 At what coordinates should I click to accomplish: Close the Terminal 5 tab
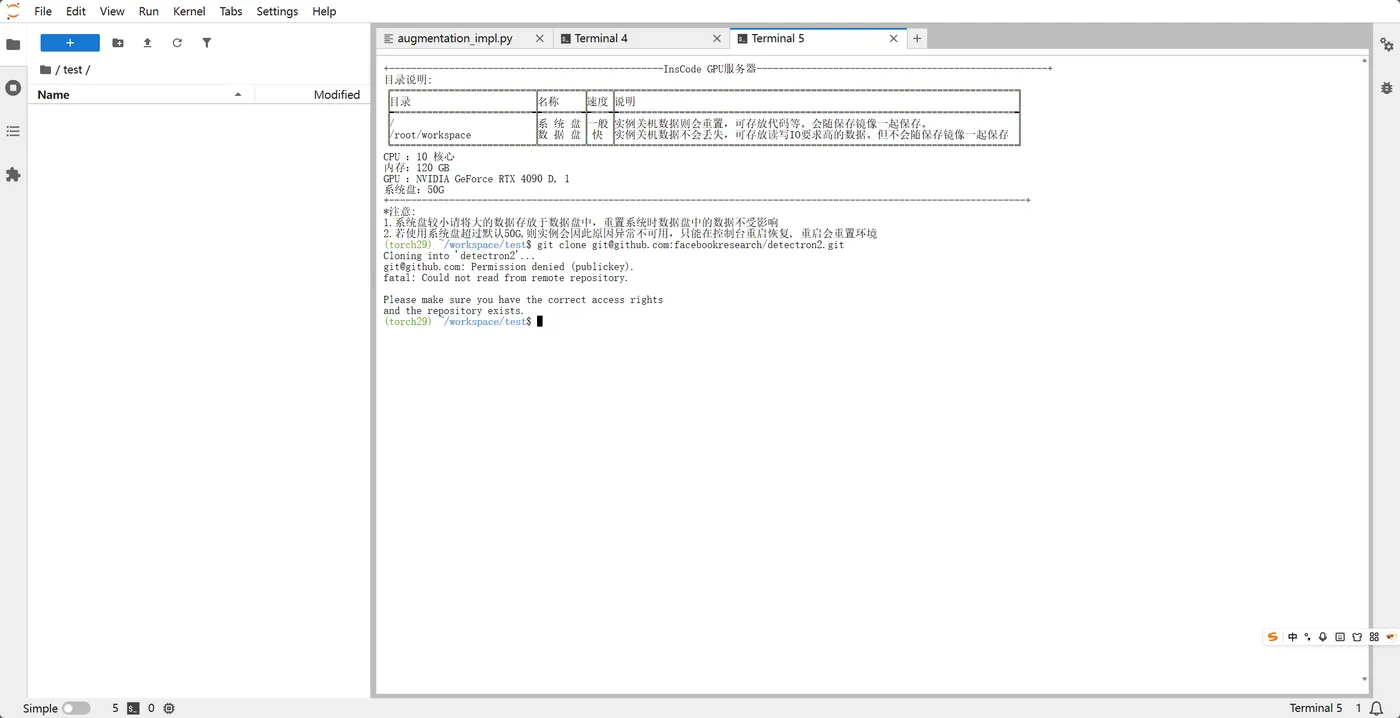point(894,38)
